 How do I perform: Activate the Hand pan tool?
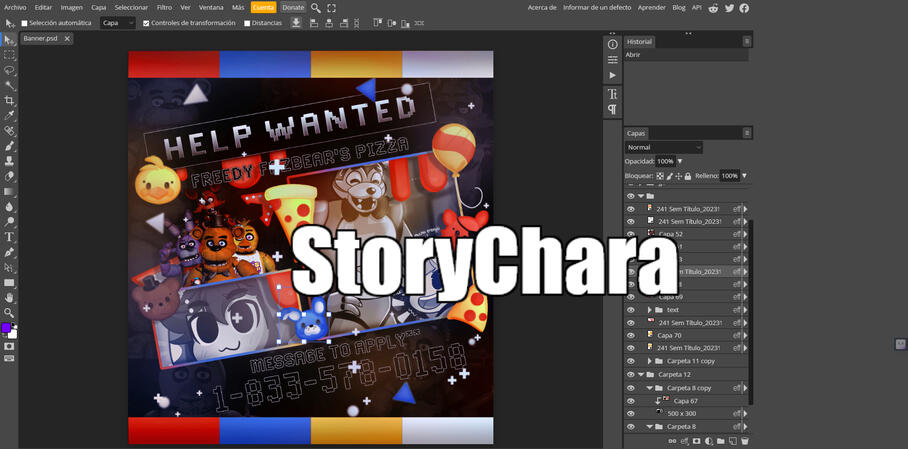(x=10, y=297)
